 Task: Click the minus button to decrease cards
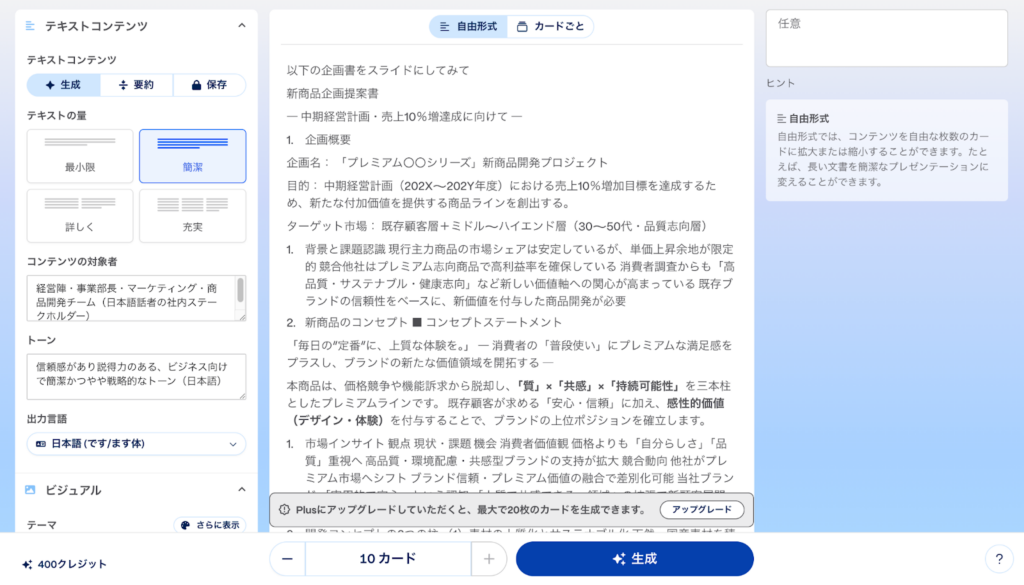coord(288,559)
